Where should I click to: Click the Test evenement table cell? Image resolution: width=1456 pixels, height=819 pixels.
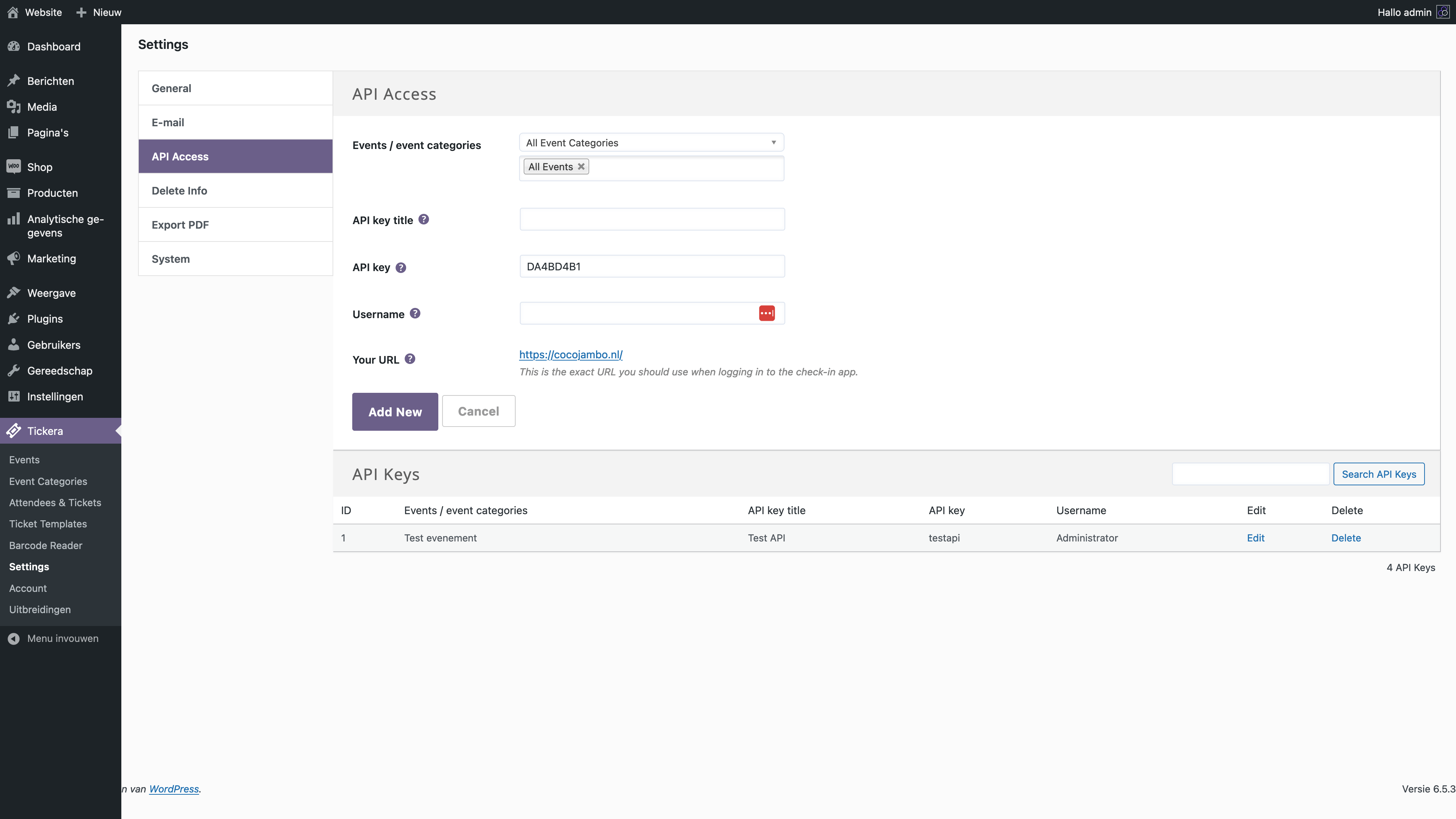440,538
